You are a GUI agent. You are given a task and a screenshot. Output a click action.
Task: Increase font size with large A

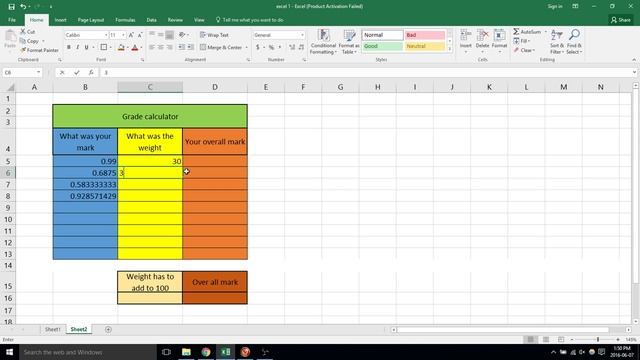131,35
